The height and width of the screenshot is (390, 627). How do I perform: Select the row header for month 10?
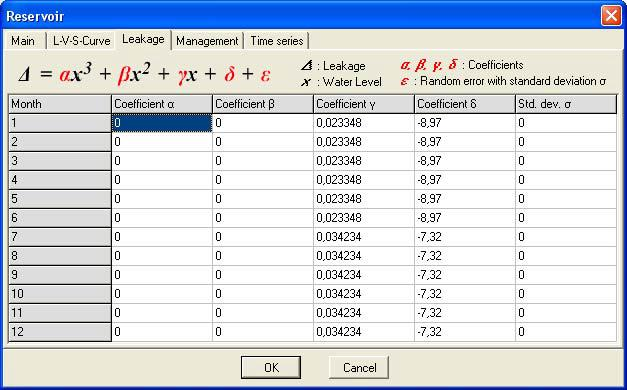click(x=60, y=294)
